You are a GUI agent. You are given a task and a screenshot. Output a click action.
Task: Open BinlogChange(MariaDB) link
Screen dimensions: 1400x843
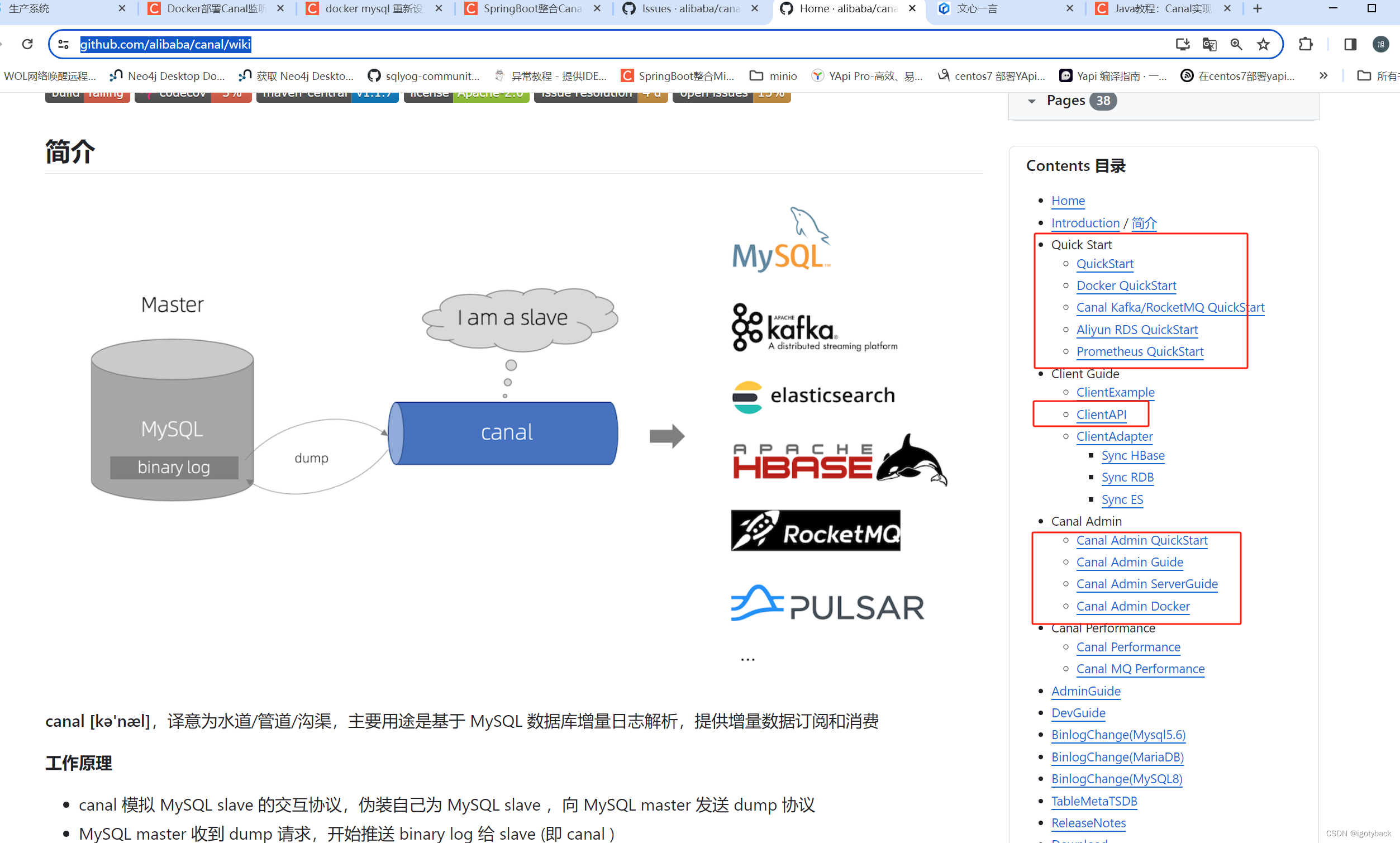coord(1117,756)
